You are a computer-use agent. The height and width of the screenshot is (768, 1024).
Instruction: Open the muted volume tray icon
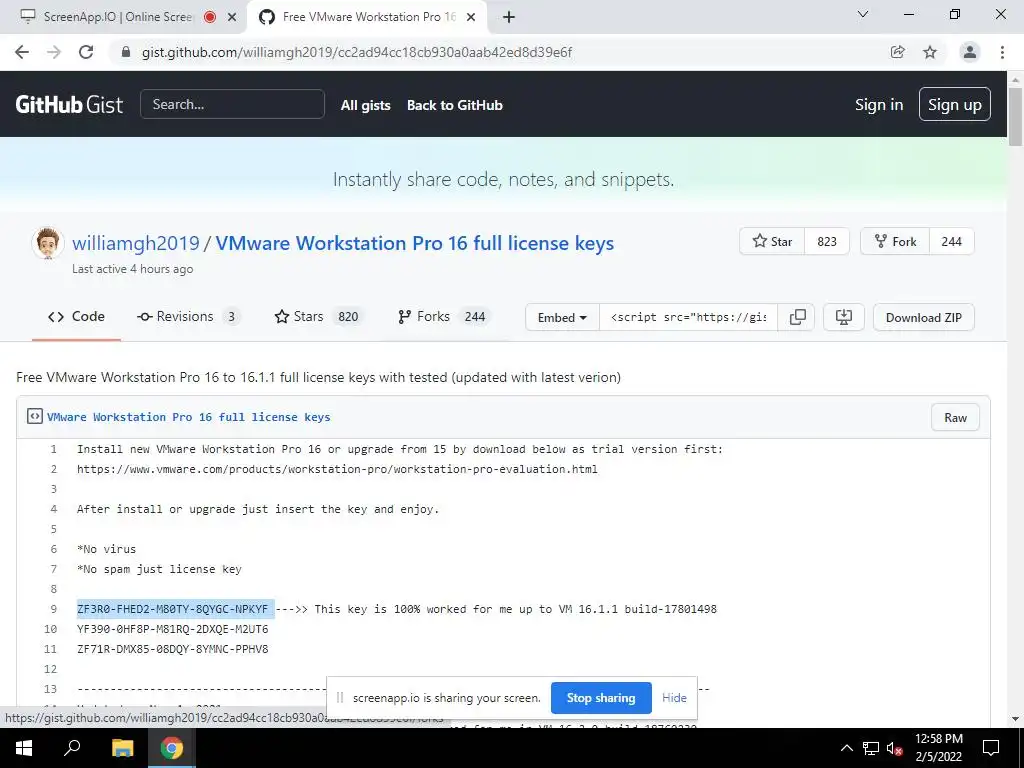pos(895,748)
